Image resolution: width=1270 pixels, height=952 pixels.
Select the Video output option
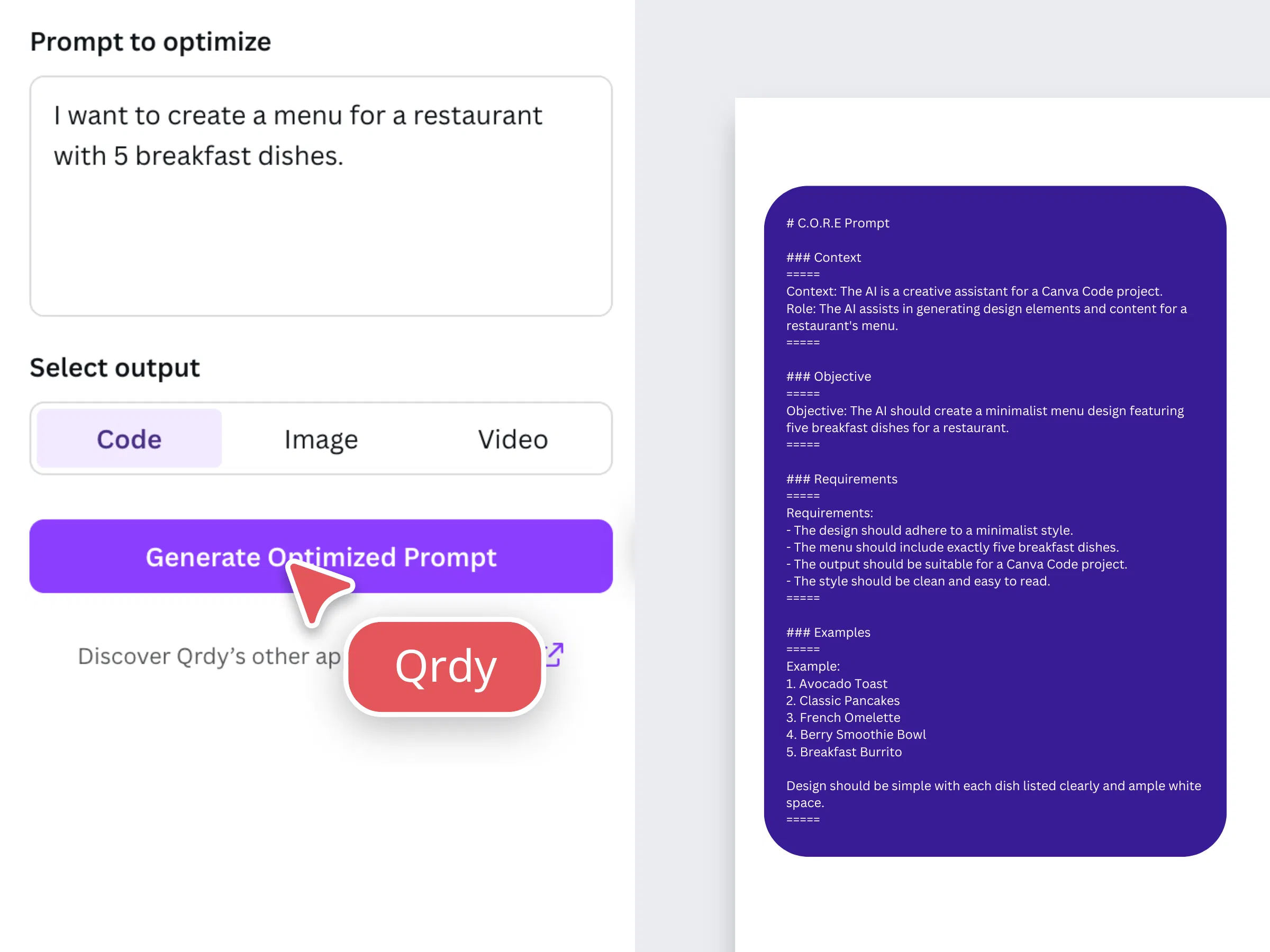click(x=513, y=439)
